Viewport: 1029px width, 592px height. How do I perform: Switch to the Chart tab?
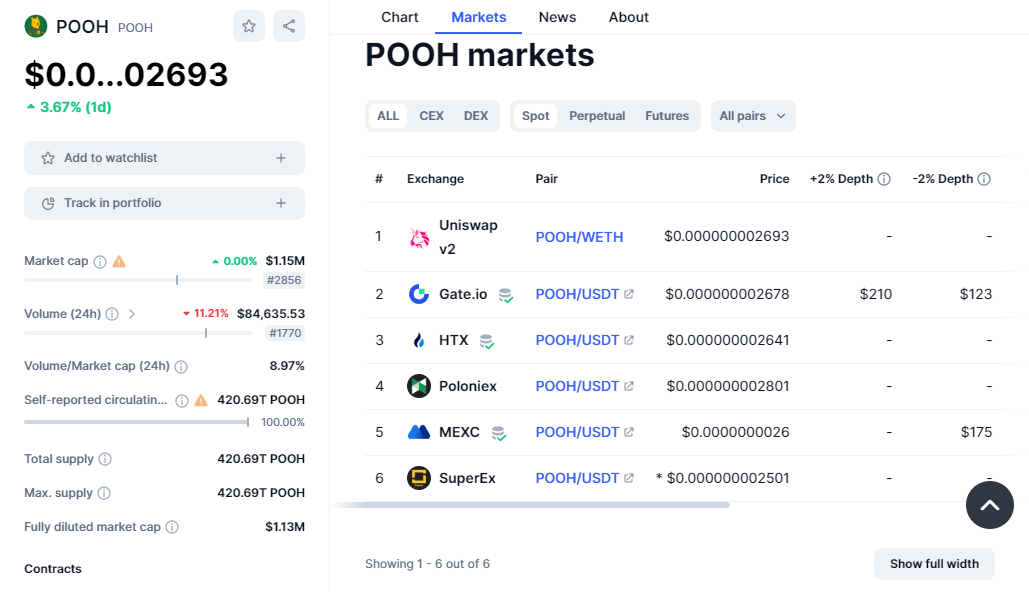(400, 17)
